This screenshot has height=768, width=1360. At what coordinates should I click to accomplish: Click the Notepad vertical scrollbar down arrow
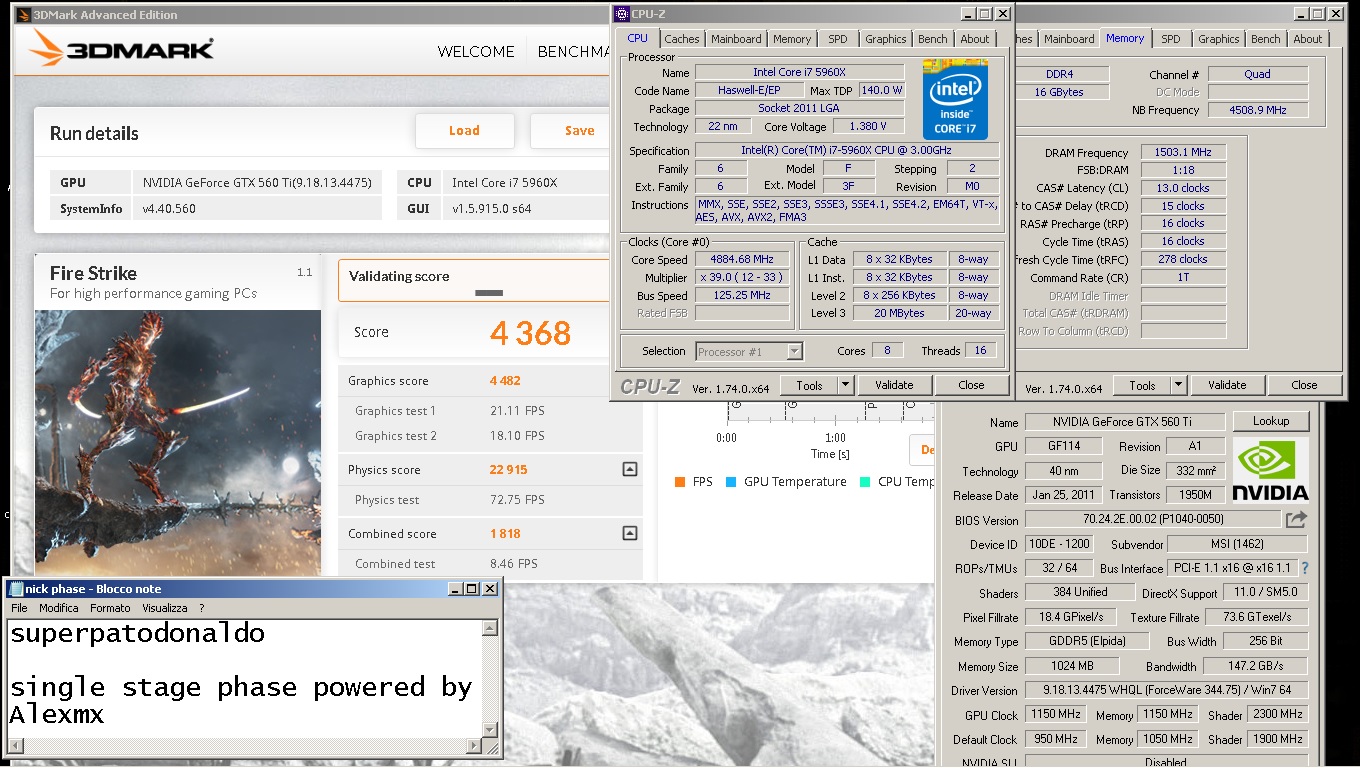coord(489,730)
